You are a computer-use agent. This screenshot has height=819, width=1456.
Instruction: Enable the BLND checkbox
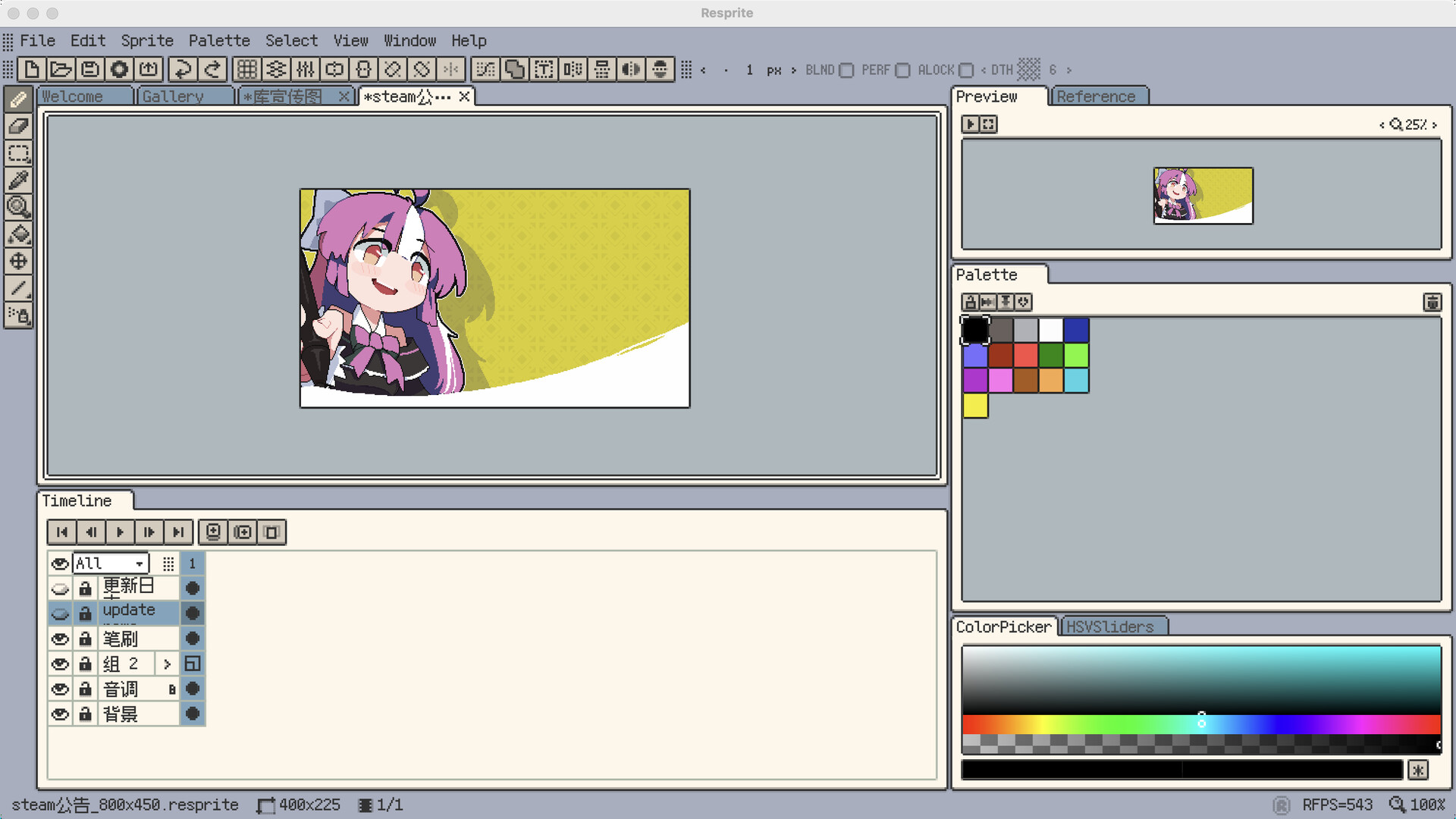(x=847, y=71)
